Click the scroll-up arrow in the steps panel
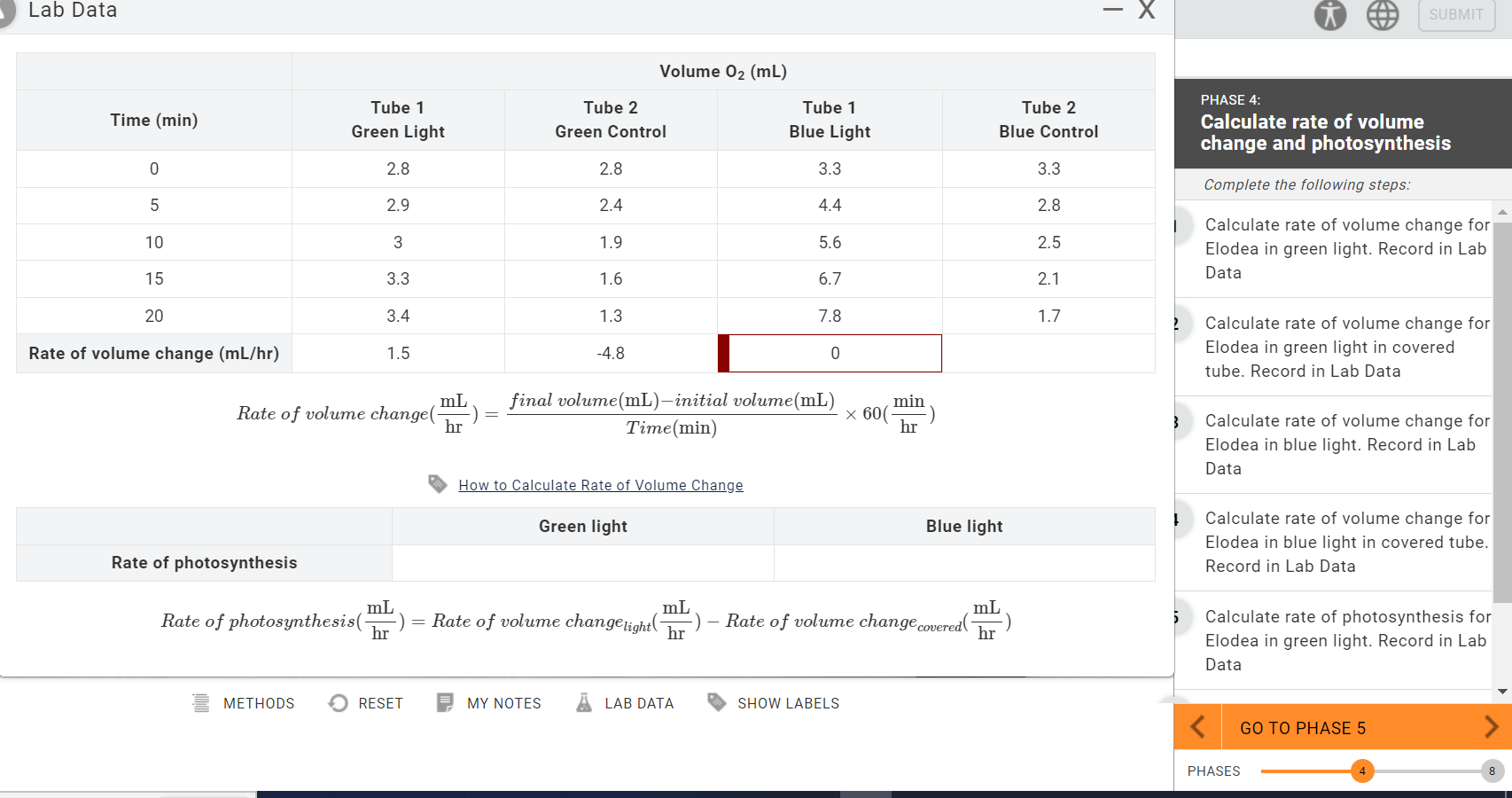Viewport: 1512px width, 798px height. [x=1500, y=211]
